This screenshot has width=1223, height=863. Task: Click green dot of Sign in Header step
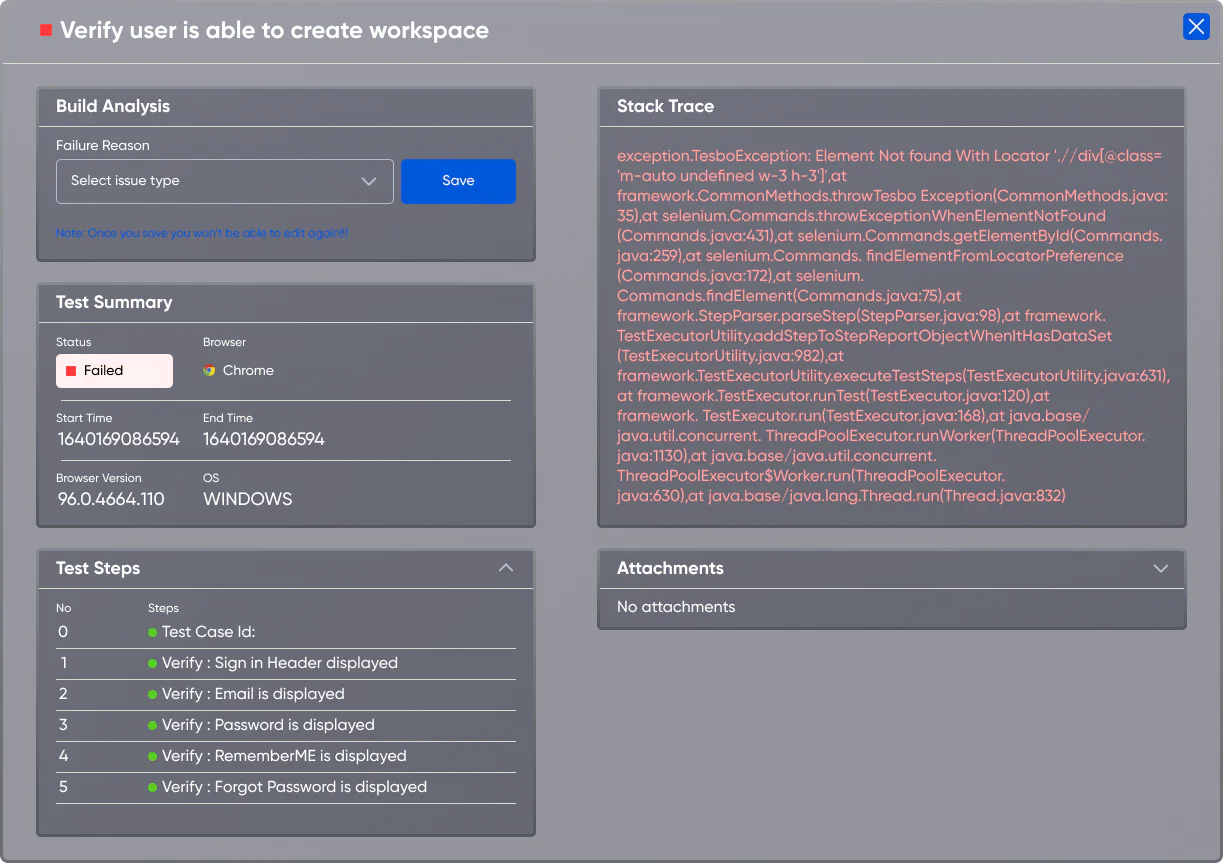(153, 663)
